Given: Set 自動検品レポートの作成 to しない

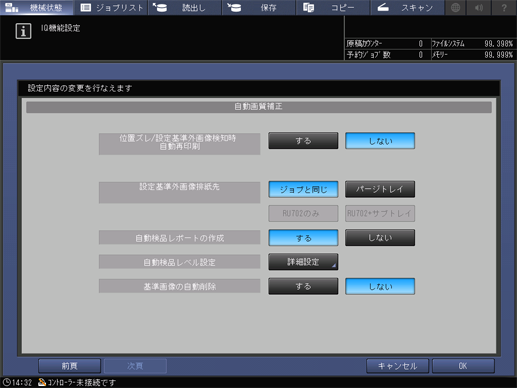Looking at the screenshot, I should (380, 238).
